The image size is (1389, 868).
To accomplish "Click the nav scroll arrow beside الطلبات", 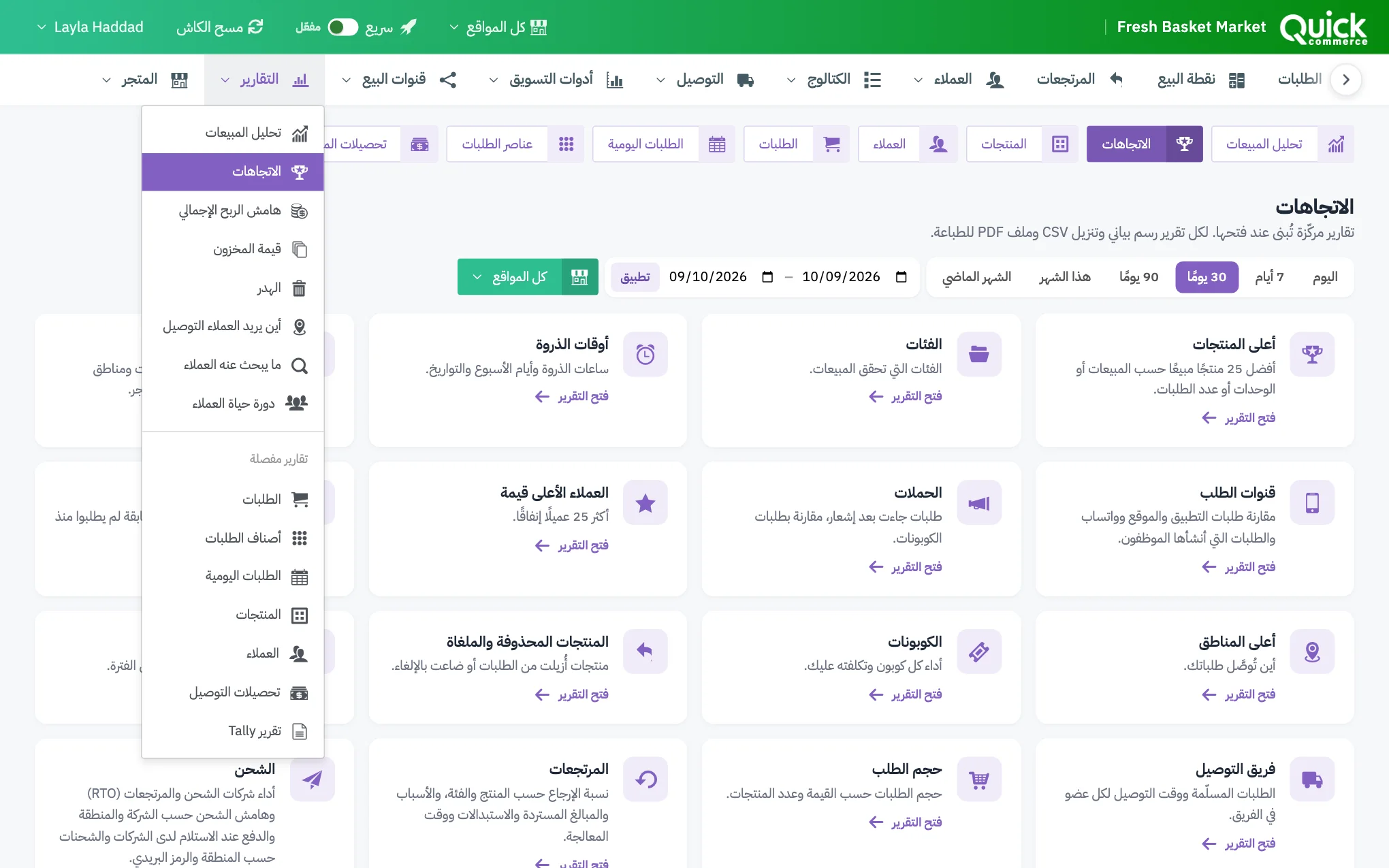I will [x=1345, y=80].
